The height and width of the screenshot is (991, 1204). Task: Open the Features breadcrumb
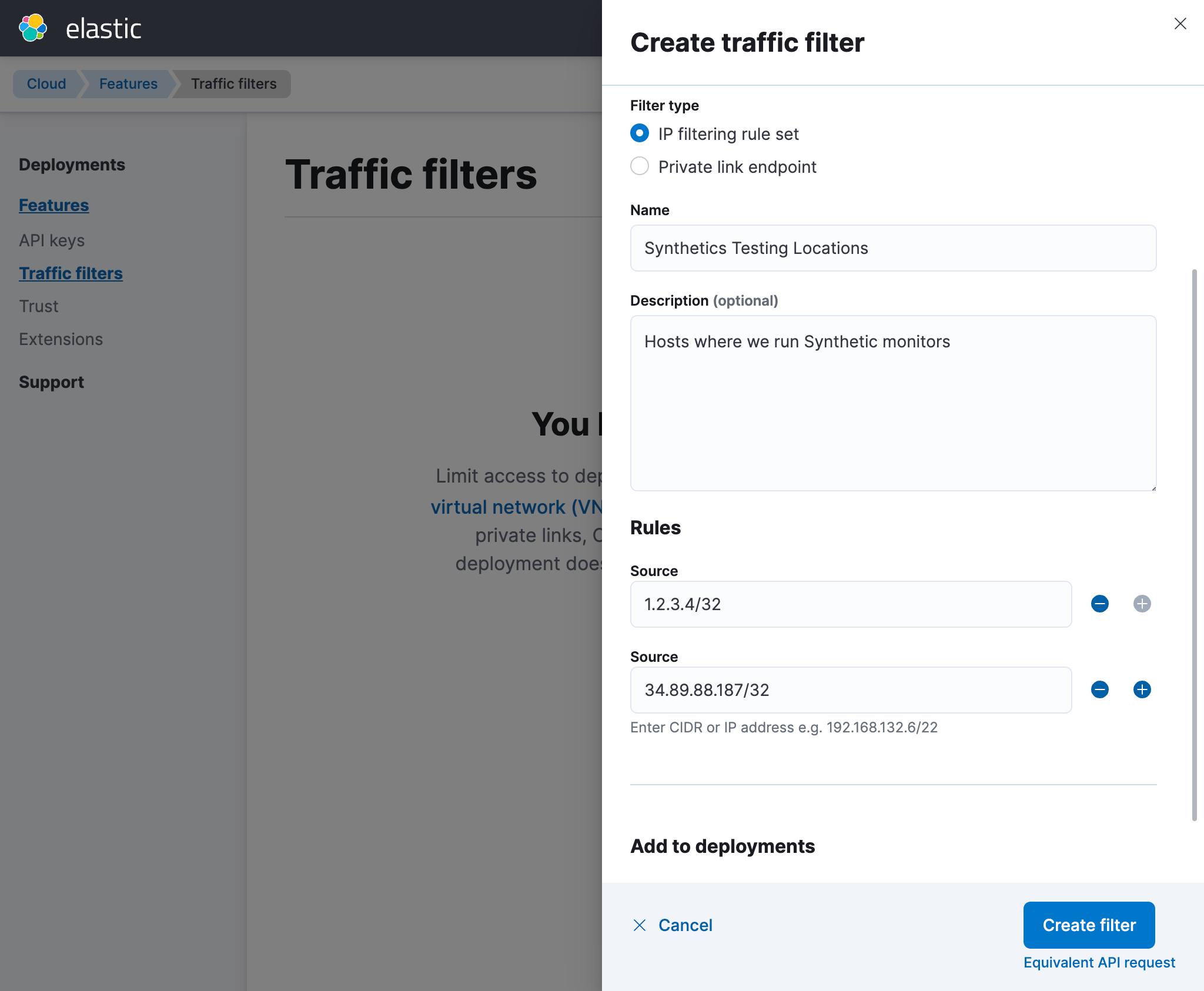(128, 83)
